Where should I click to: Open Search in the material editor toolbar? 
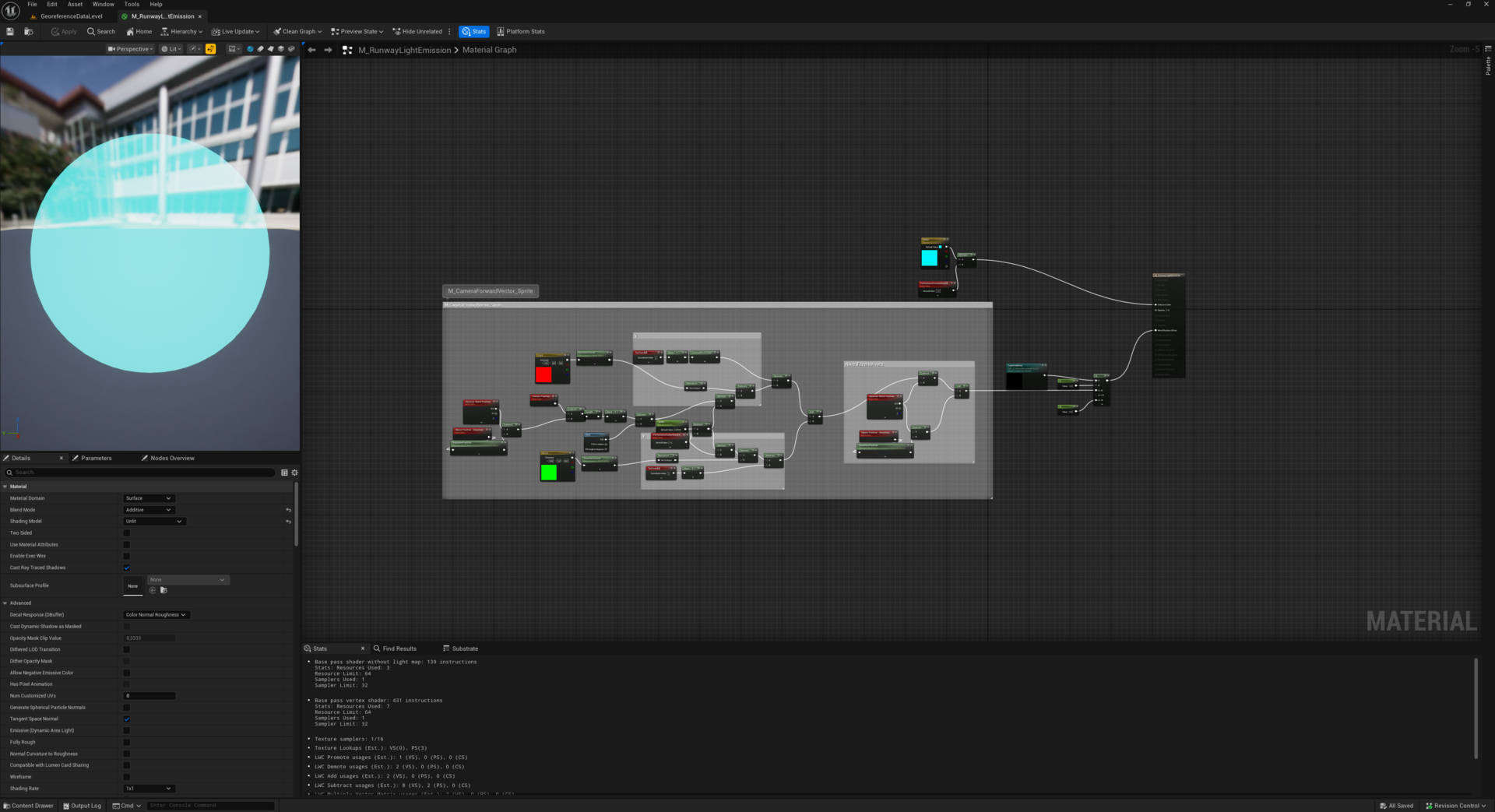click(x=101, y=32)
